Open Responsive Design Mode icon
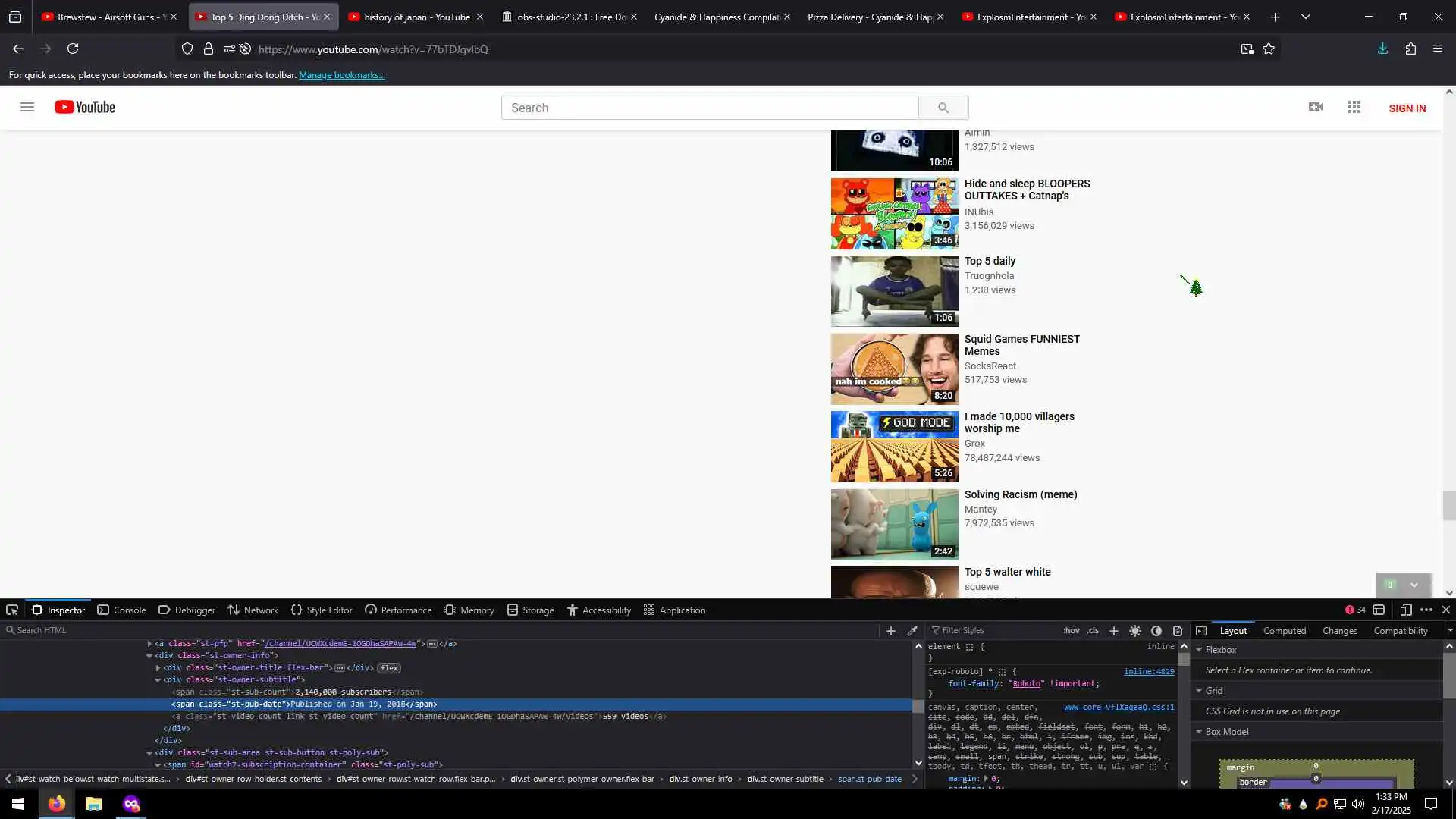This screenshot has height=819, width=1456. pyautogui.click(x=1405, y=610)
